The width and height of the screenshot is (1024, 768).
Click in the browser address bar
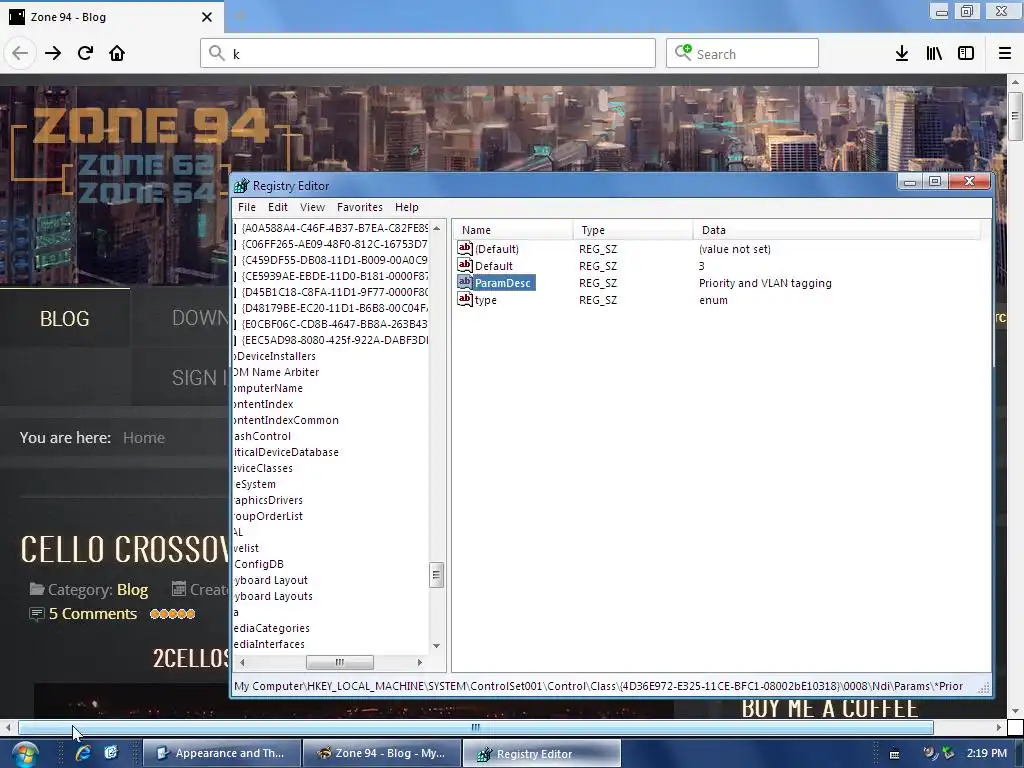(428, 53)
